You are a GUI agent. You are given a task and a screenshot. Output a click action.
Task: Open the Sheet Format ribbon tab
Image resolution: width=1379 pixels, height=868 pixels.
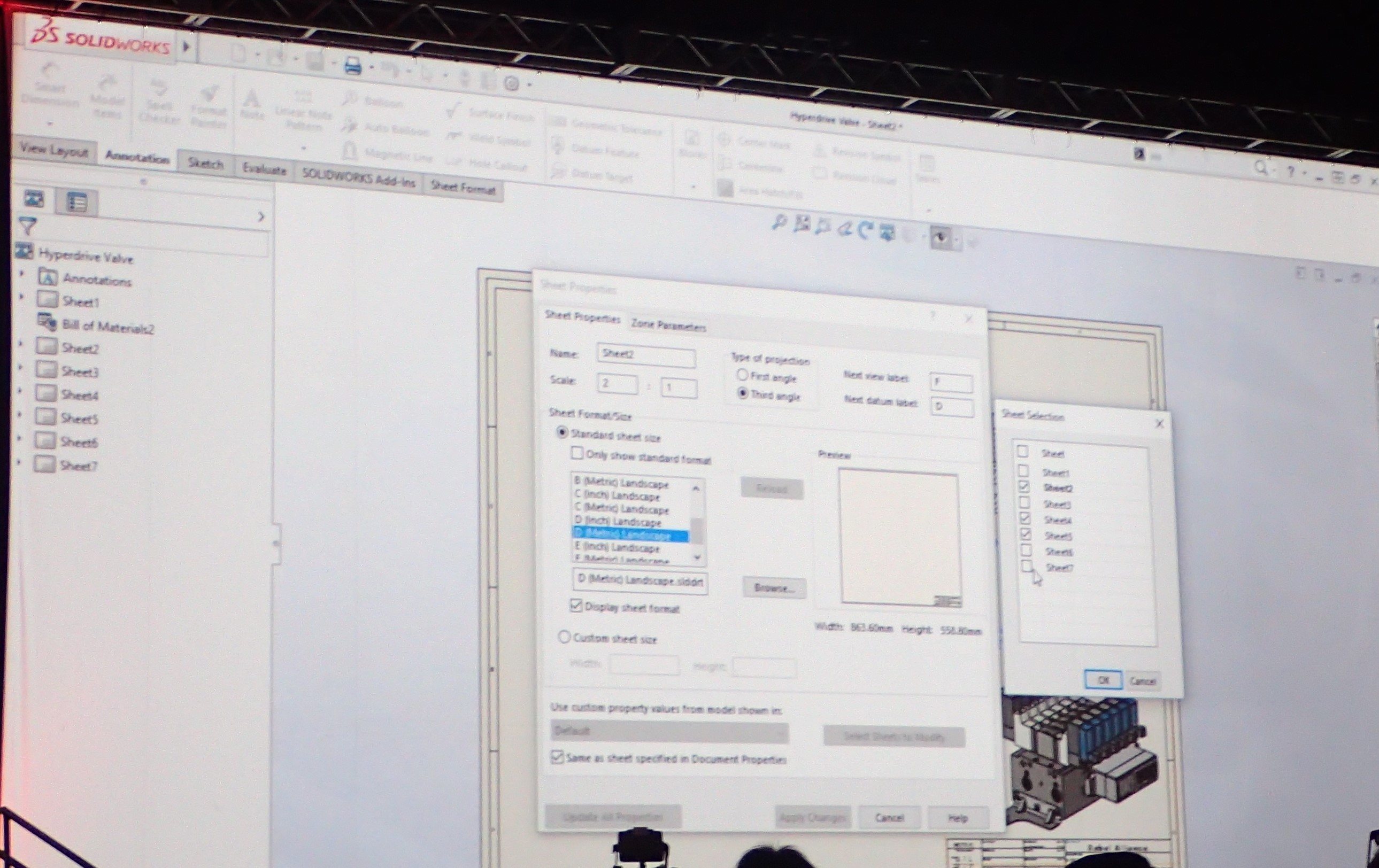coord(463,188)
